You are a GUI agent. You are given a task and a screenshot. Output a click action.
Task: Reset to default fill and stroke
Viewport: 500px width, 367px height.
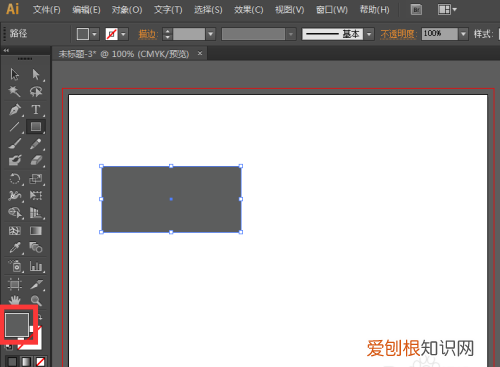click(9, 347)
